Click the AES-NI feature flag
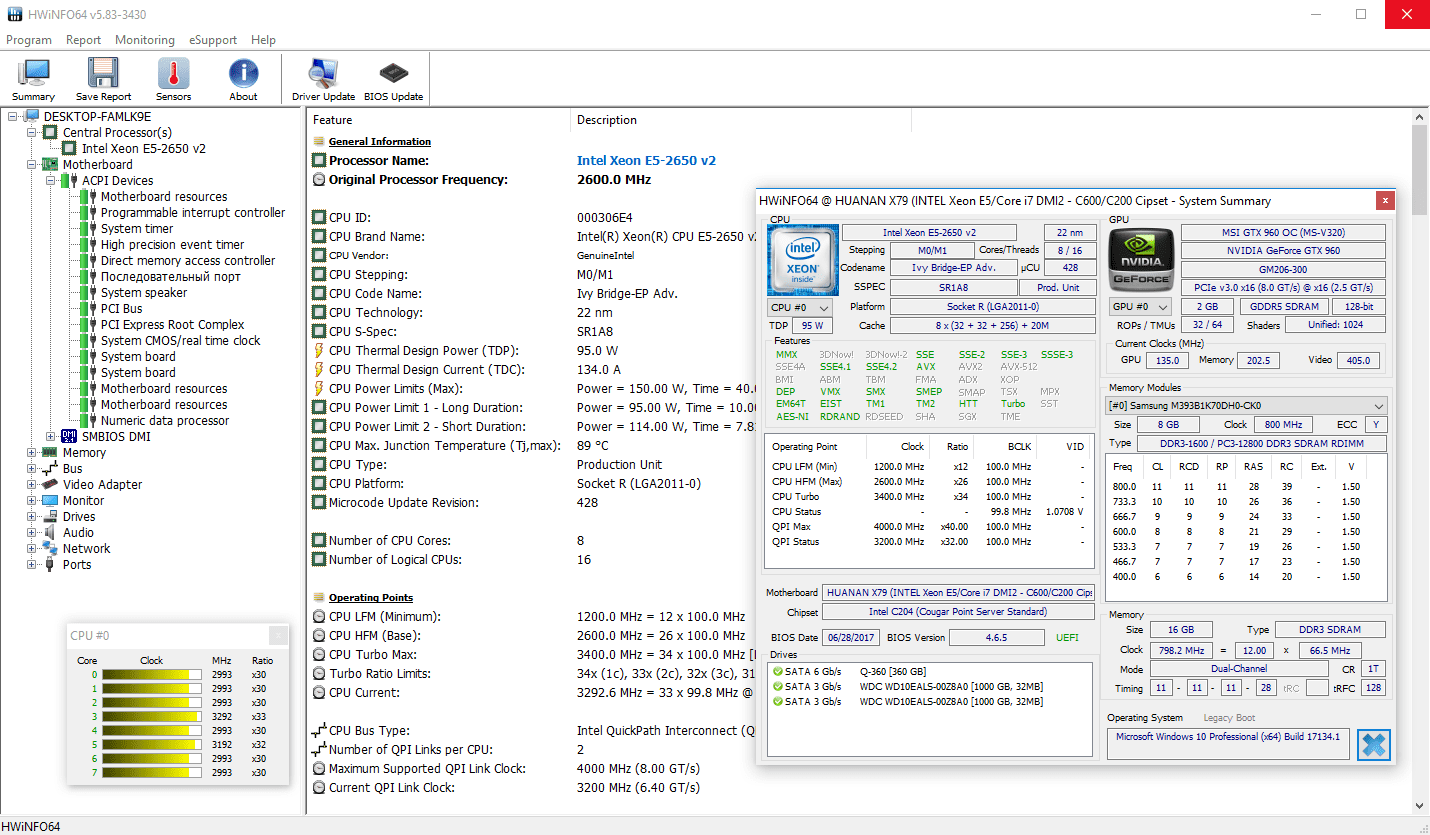The width and height of the screenshot is (1430, 835). click(x=792, y=417)
